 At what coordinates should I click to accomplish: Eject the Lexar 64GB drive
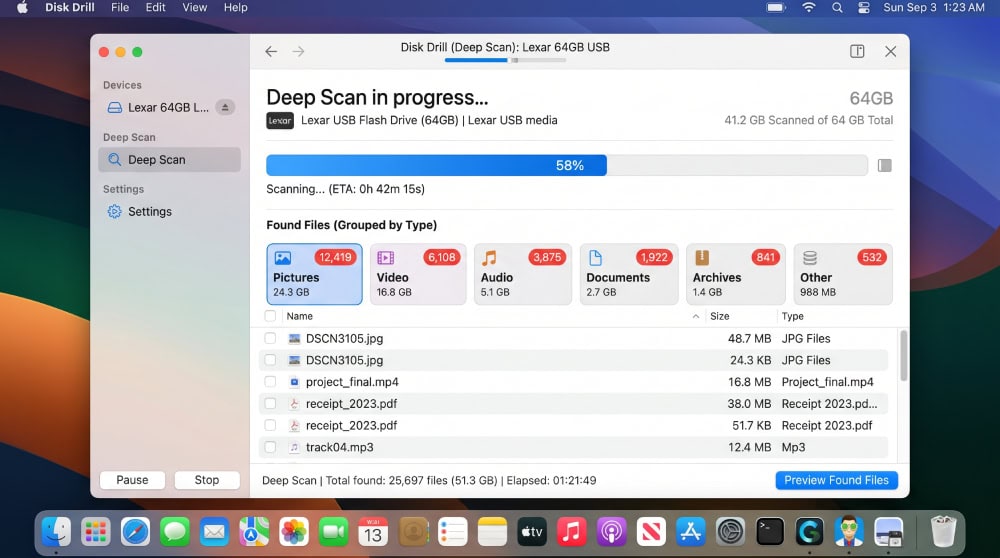click(224, 107)
